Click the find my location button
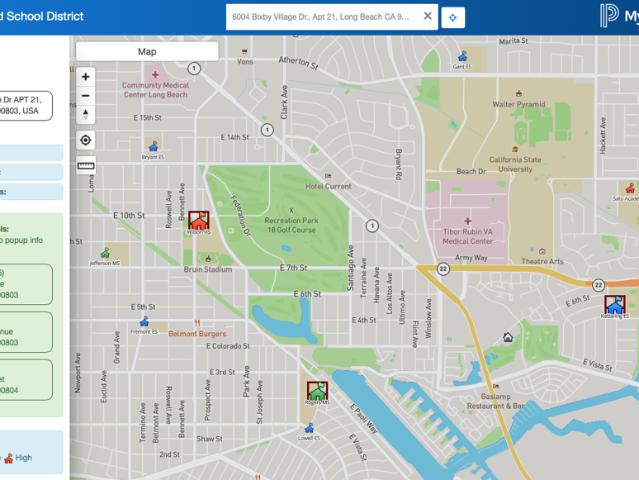 pos(86,140)
